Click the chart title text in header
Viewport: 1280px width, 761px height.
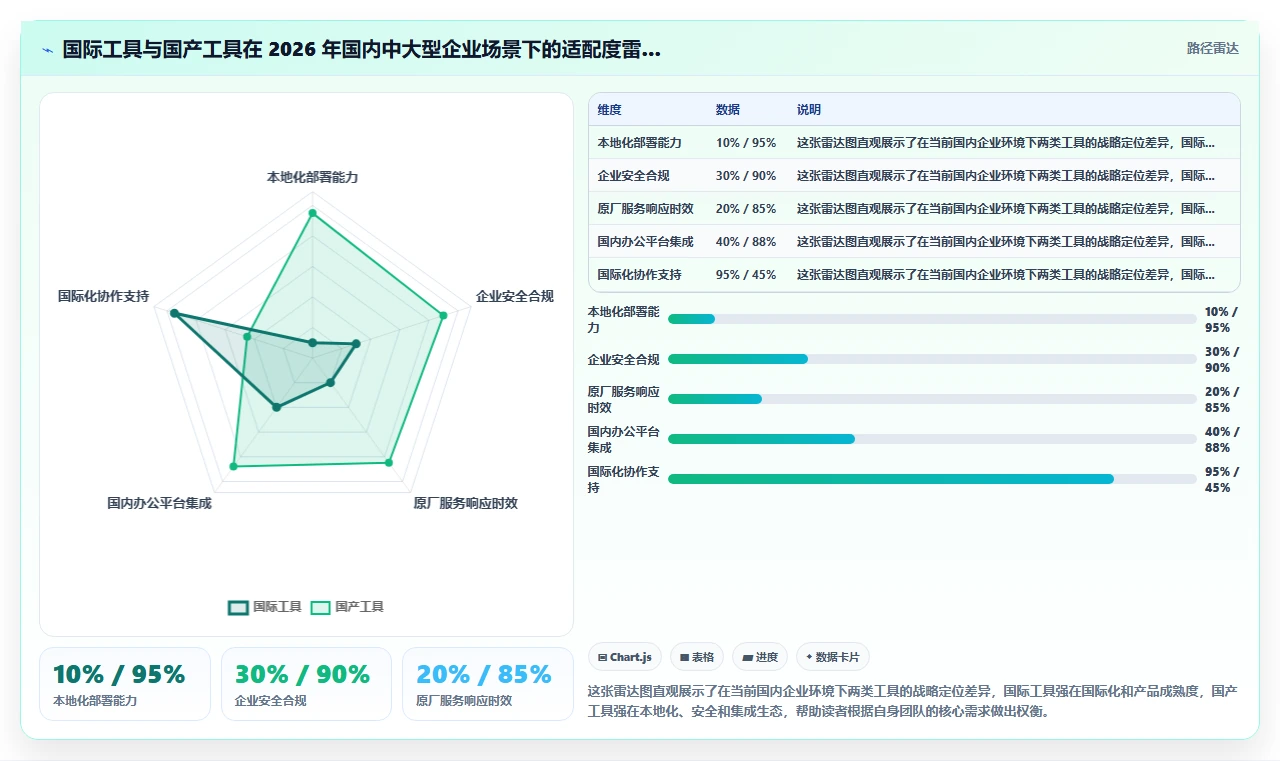tap(362, 50)
